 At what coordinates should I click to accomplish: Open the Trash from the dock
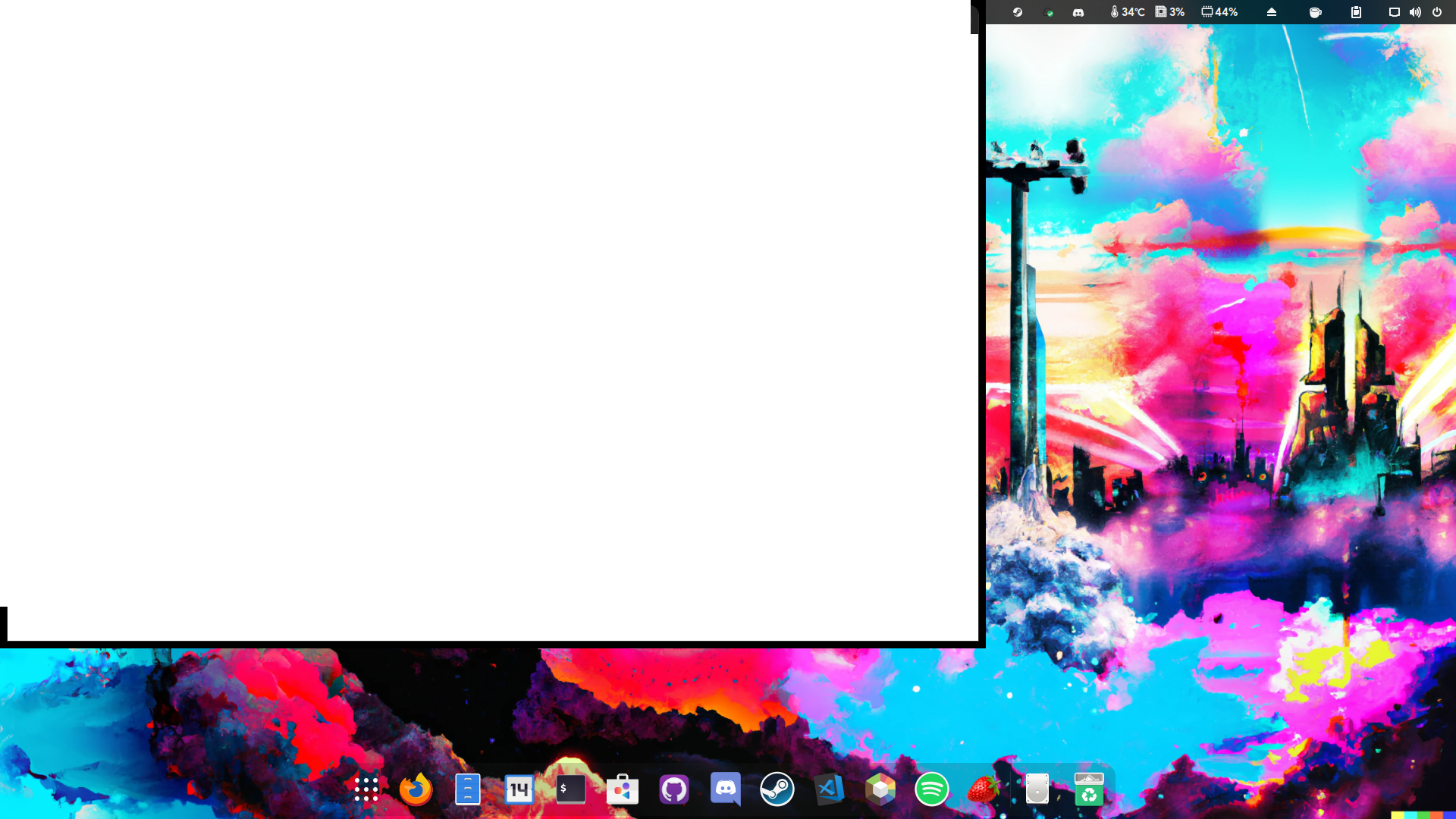[x=1089, y=789]
